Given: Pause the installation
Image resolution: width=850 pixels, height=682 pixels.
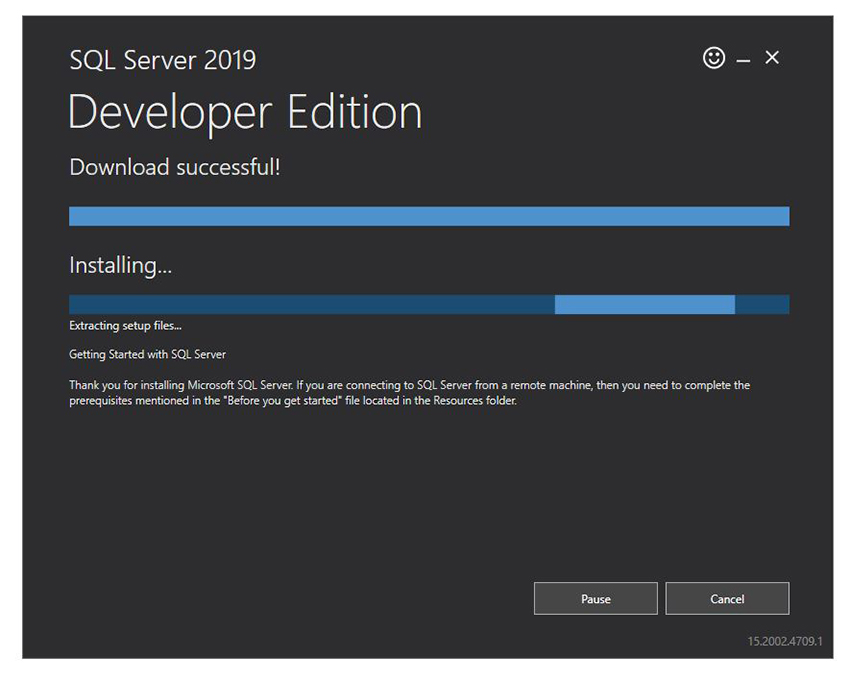Looking at the screenshot, I should pyautogui.click(x=595, y=599).
